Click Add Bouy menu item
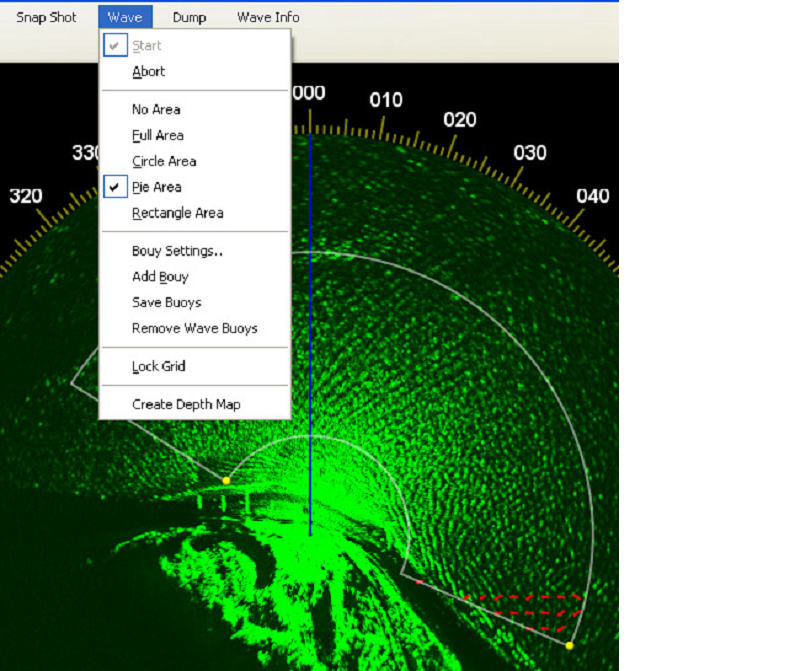800x671 pixels. click(x=160, y=277)
